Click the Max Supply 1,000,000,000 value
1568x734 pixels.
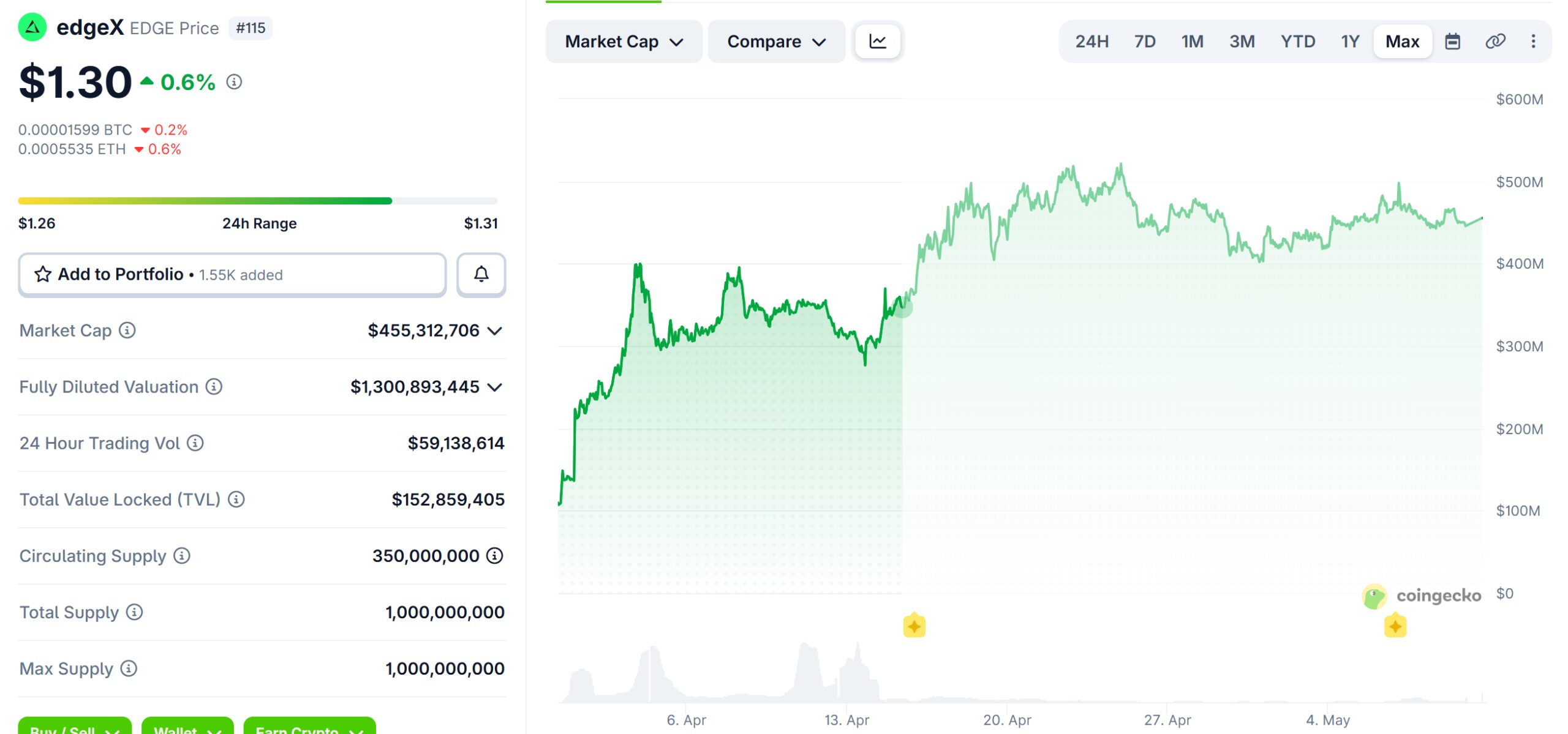pyautogui.click(x=445, y=668)
